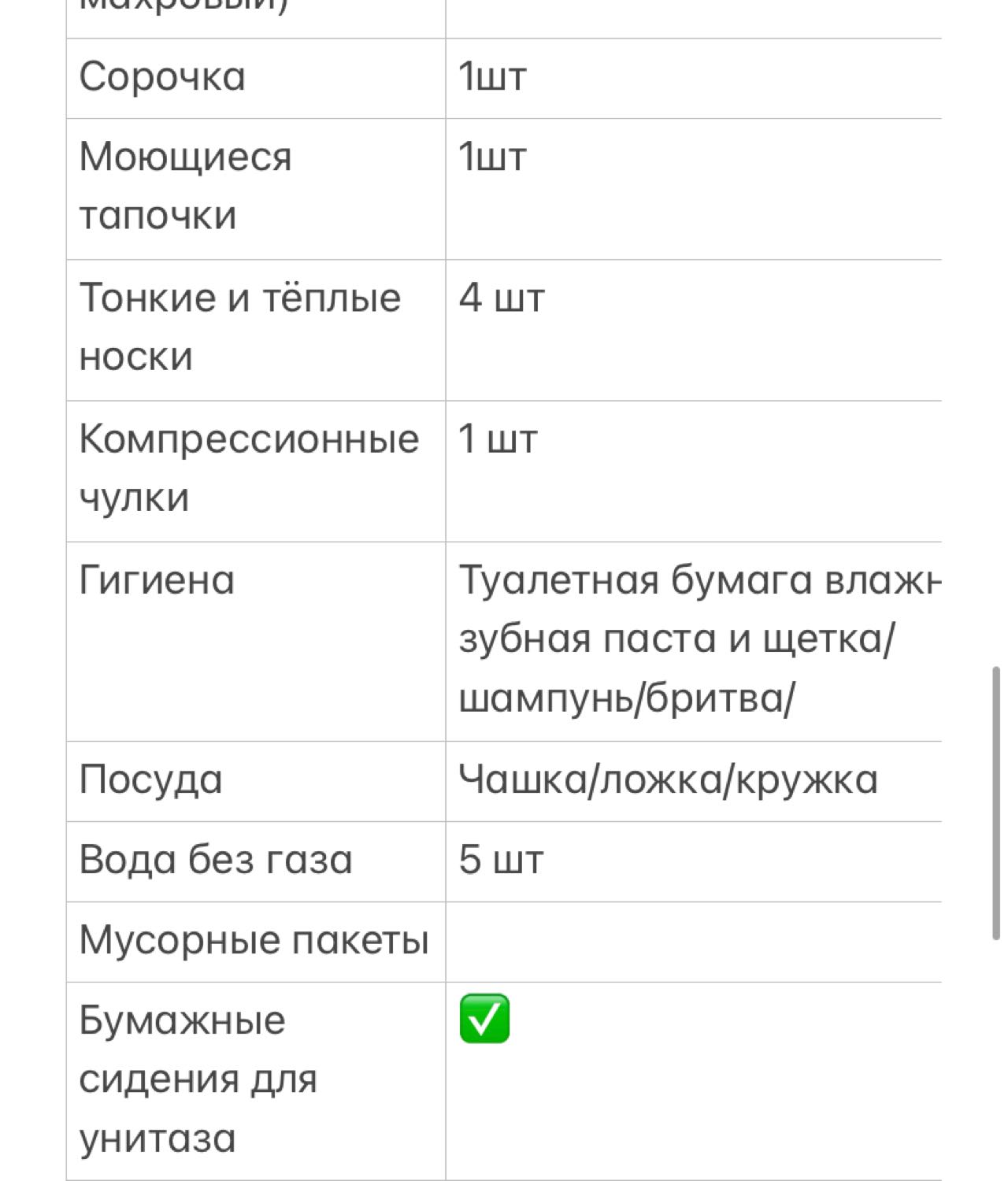Tap the 'шампунь/бритва/' text line
This screenshot has height=1181, width=1008.
click(627, 698)
